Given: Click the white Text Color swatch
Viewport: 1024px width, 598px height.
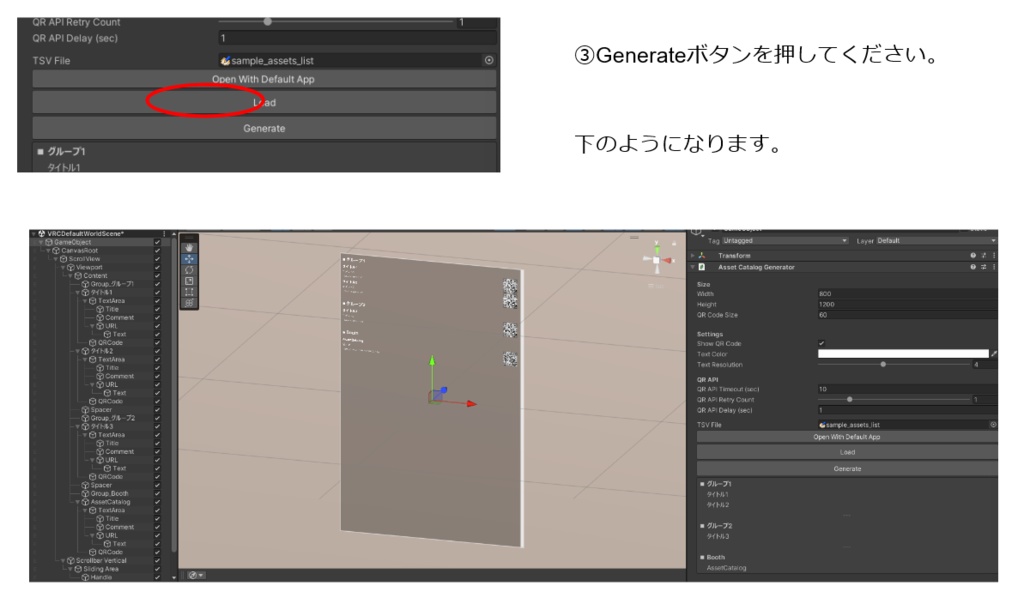Looking at the screenshot, I should [x=905, y=353].
